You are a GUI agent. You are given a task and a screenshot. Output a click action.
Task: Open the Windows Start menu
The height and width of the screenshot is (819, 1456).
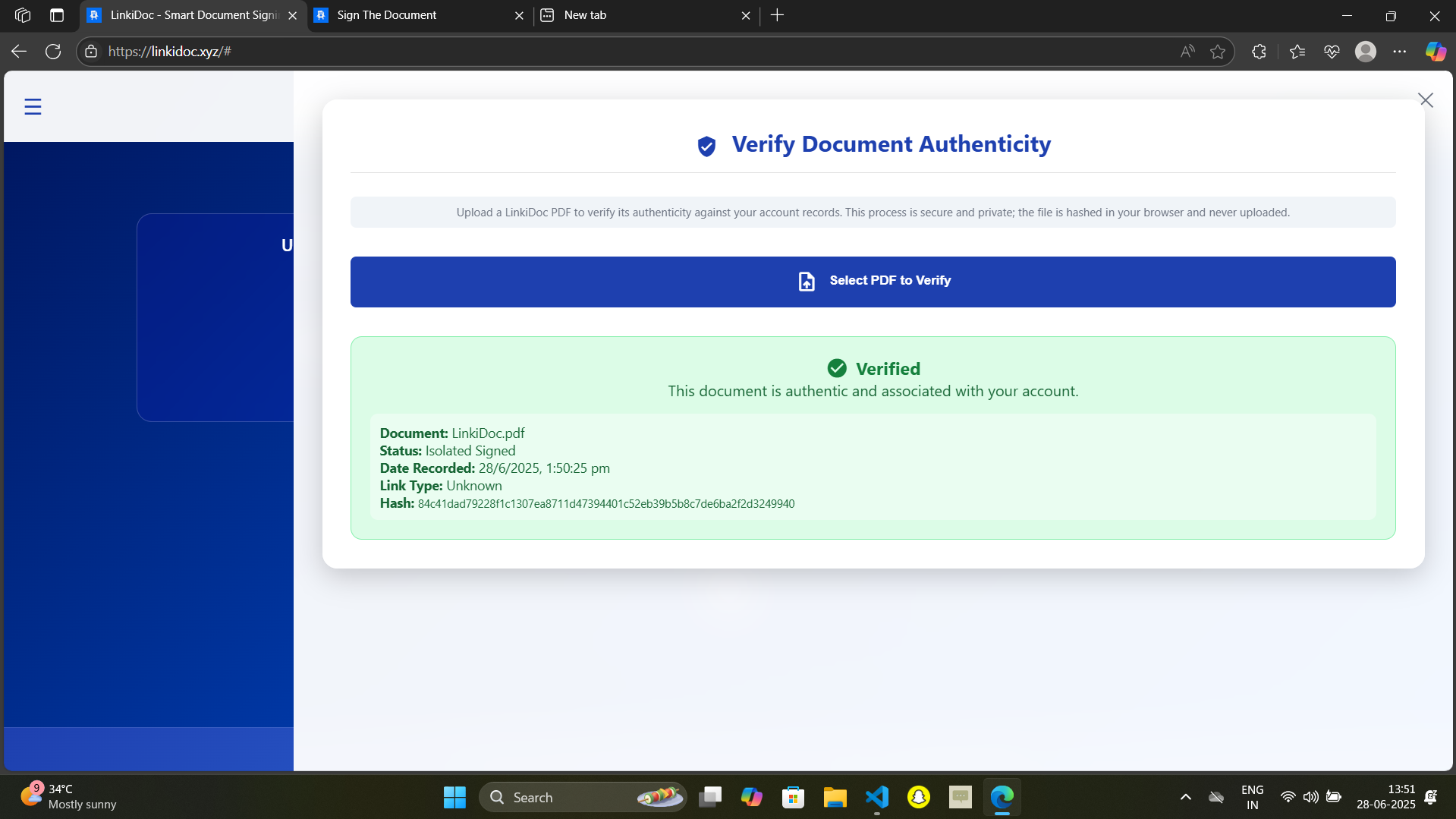(x=454, y=797)
